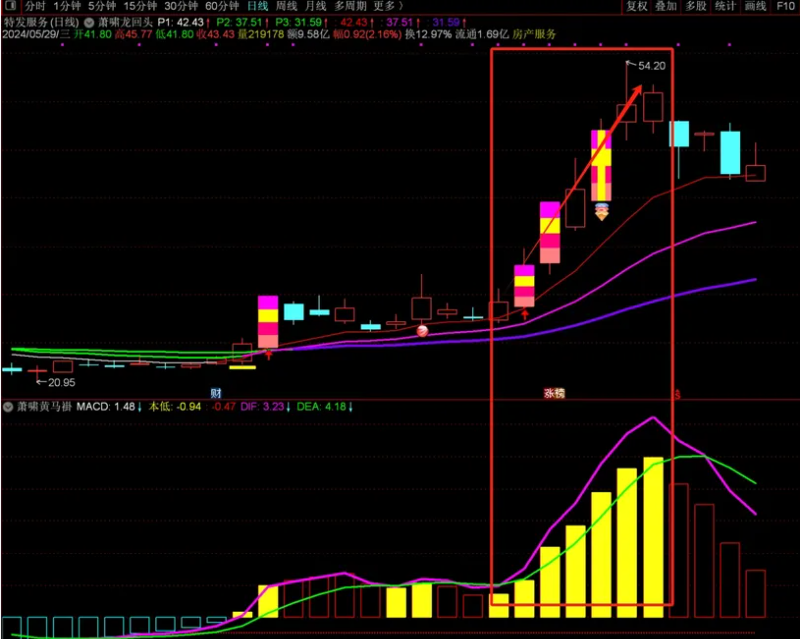Viewport: 800px width, 639px height.
Task: Open the 多周期 multi-period view
Action: [x=350, y=6]
